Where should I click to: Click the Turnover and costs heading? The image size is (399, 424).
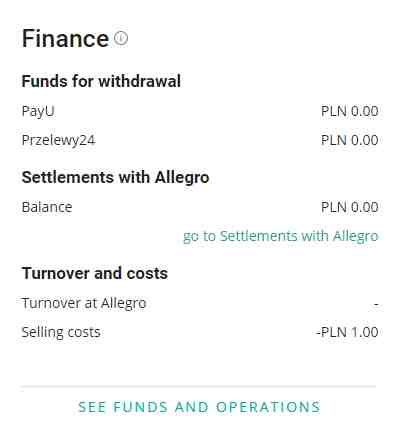[95, 274]
